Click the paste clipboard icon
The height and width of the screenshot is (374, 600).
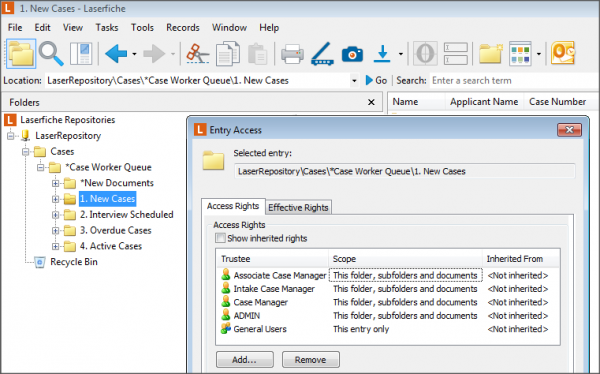point(258,54)
